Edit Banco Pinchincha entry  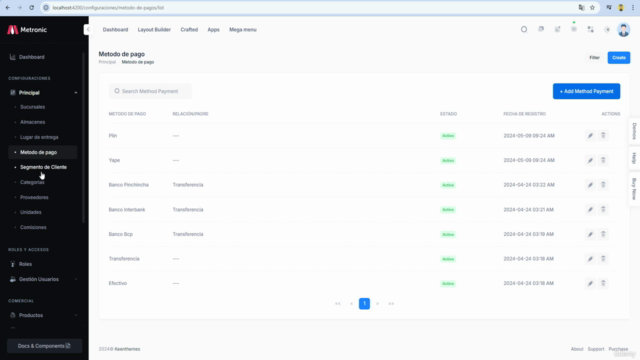pyautogui.click(x=590, y=185)
